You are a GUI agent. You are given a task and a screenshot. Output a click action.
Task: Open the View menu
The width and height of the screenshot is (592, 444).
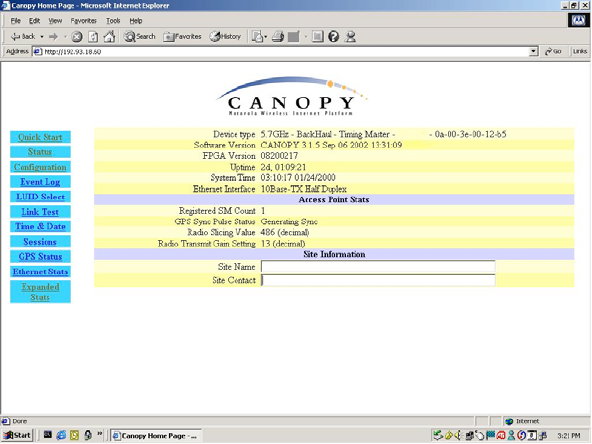pyautogui.click(x=55, y=21)
